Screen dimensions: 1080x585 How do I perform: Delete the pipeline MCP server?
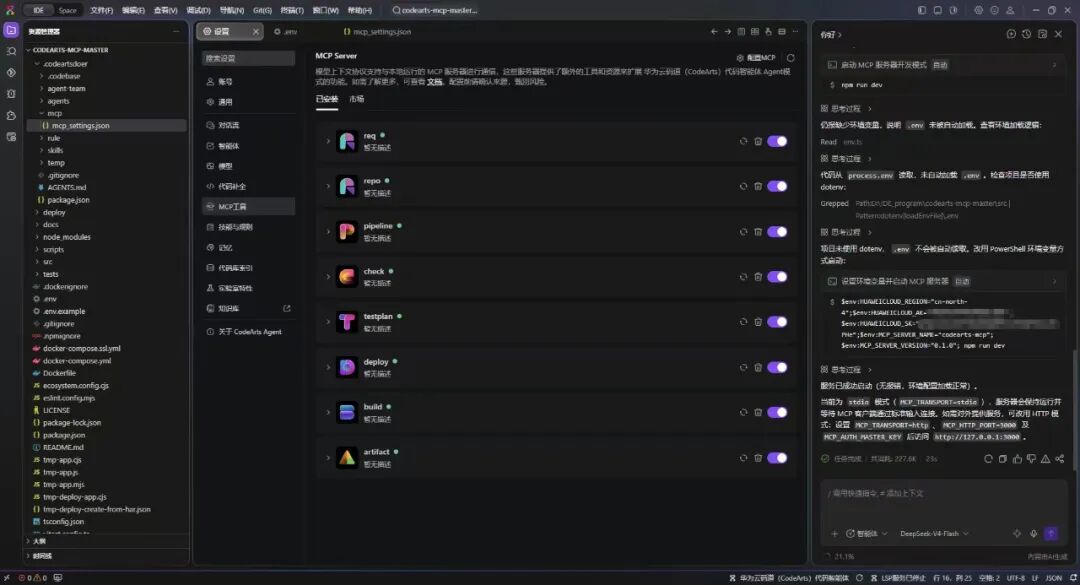pyautogui.click(x=758, y=232)
